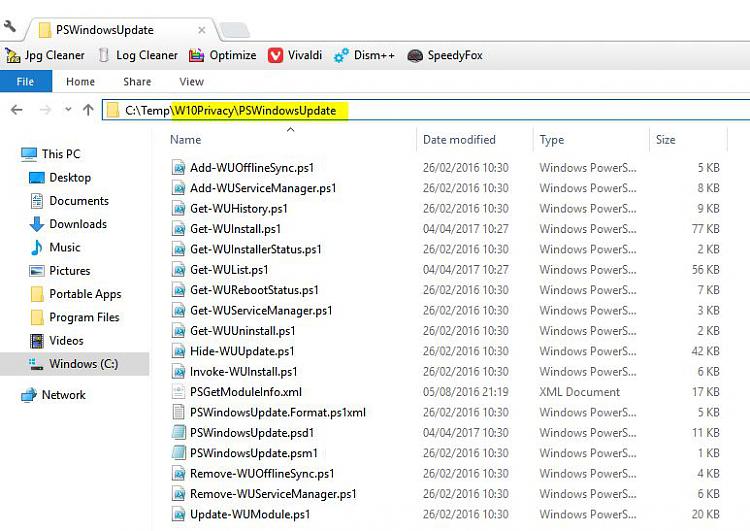This screenshot has height=531, width=750.
Task: Select the Remove-WUOfflineSync.ps1 file icon
Action: (x=178, y=474)
